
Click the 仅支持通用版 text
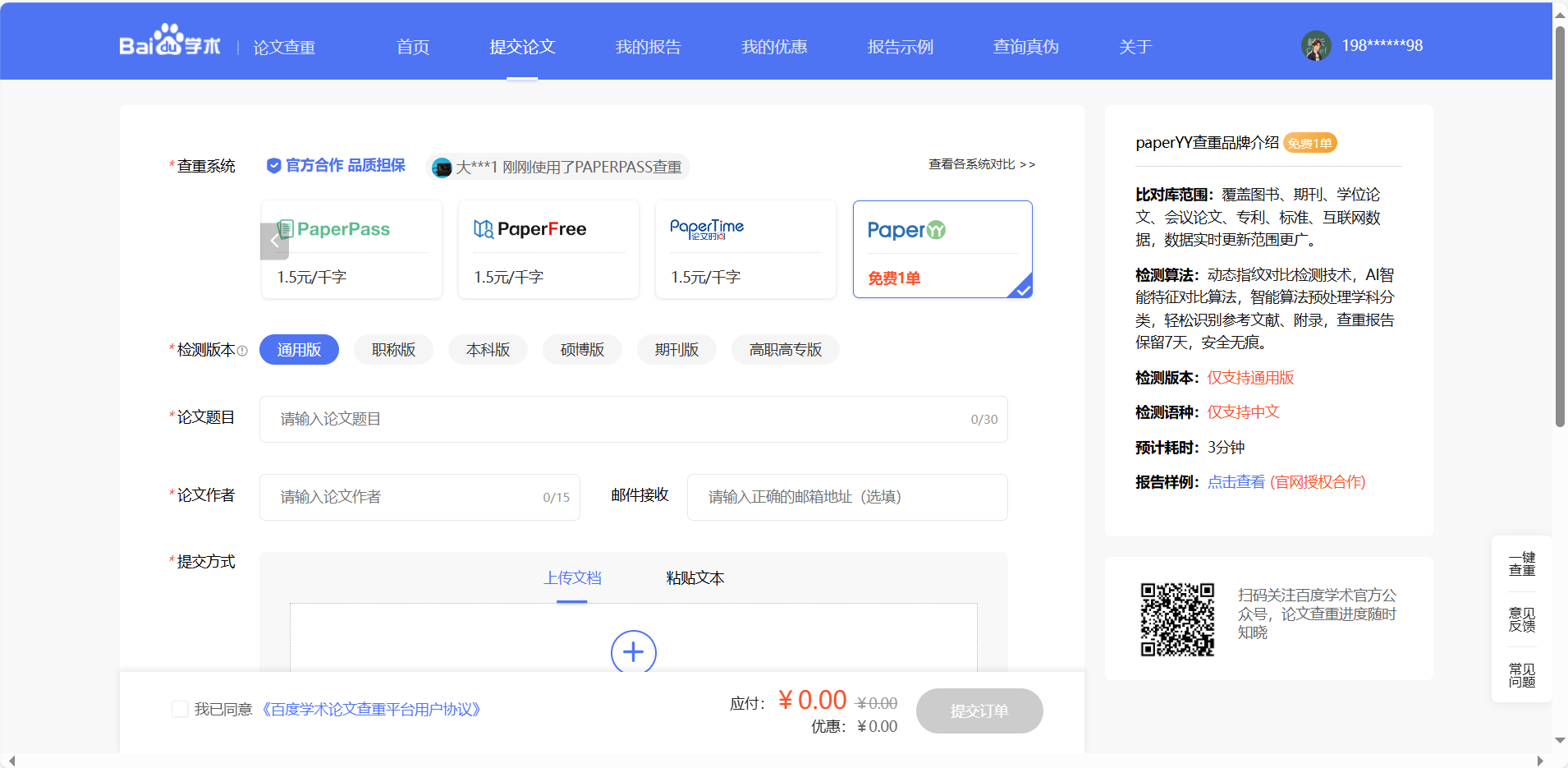tap(1250, 378)
